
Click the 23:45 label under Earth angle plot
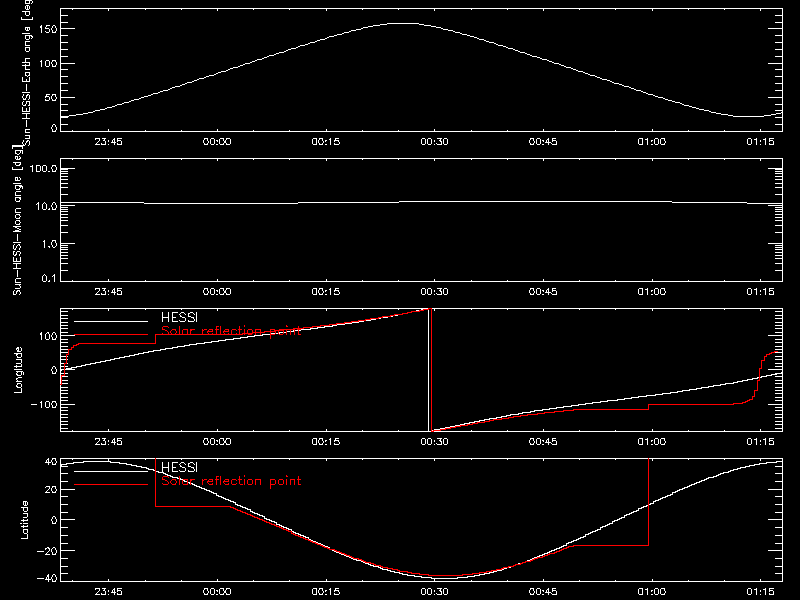pyautogui.click(x=108, y=142)
